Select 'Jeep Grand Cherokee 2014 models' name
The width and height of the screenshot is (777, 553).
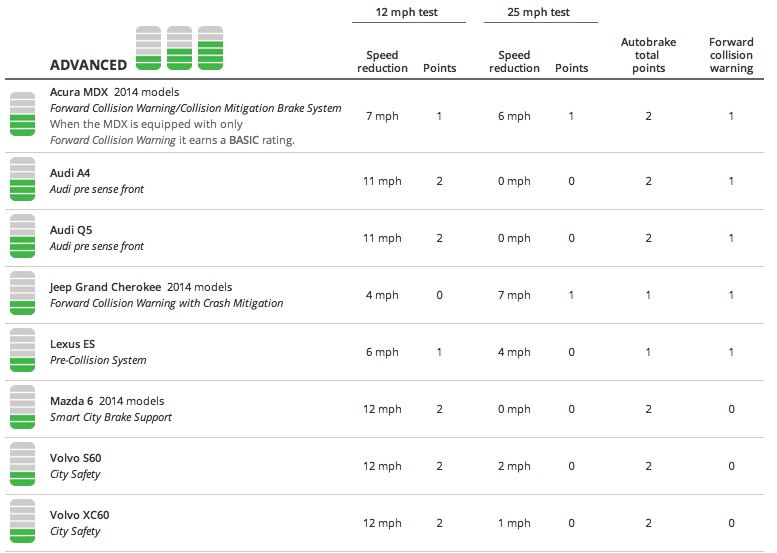pyautogui.click(x=141, y=287)
